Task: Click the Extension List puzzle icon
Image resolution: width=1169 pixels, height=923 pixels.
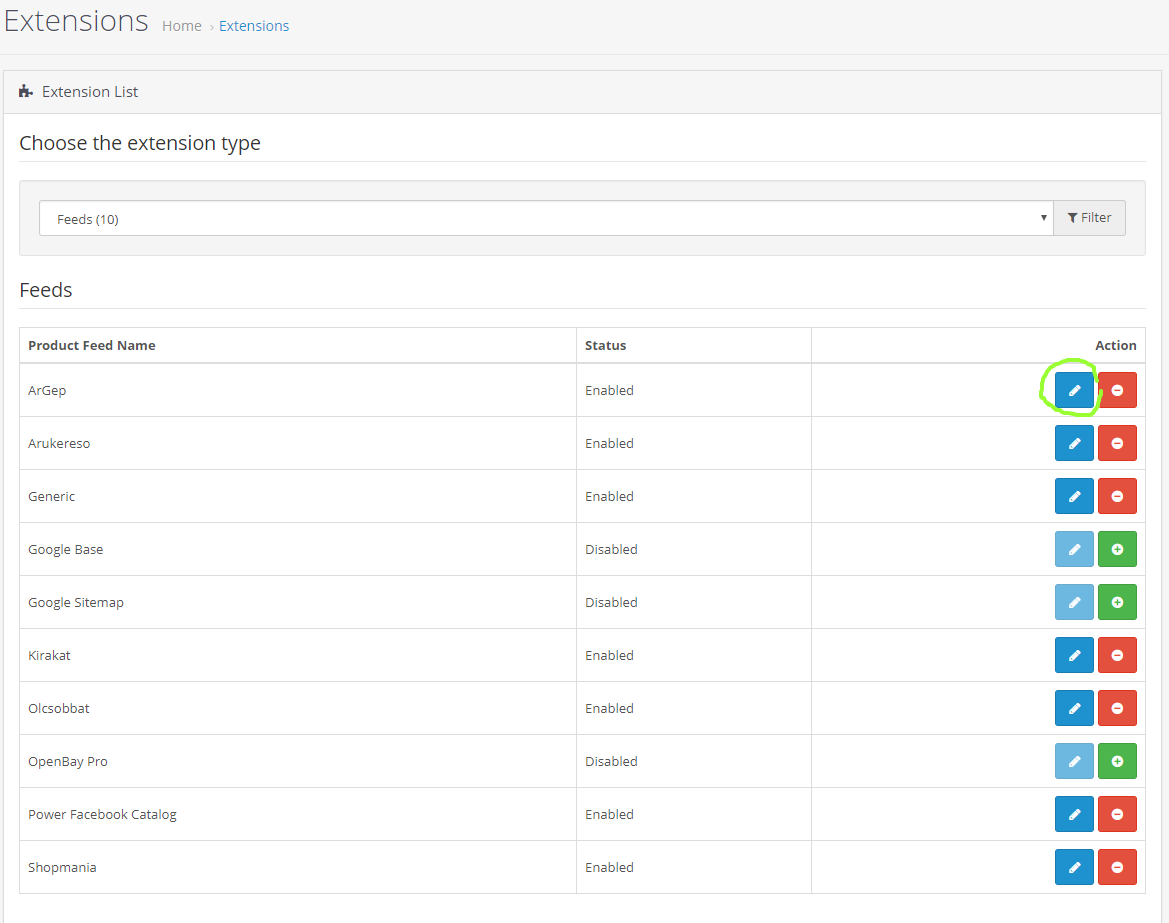Action: click(25, 91)
